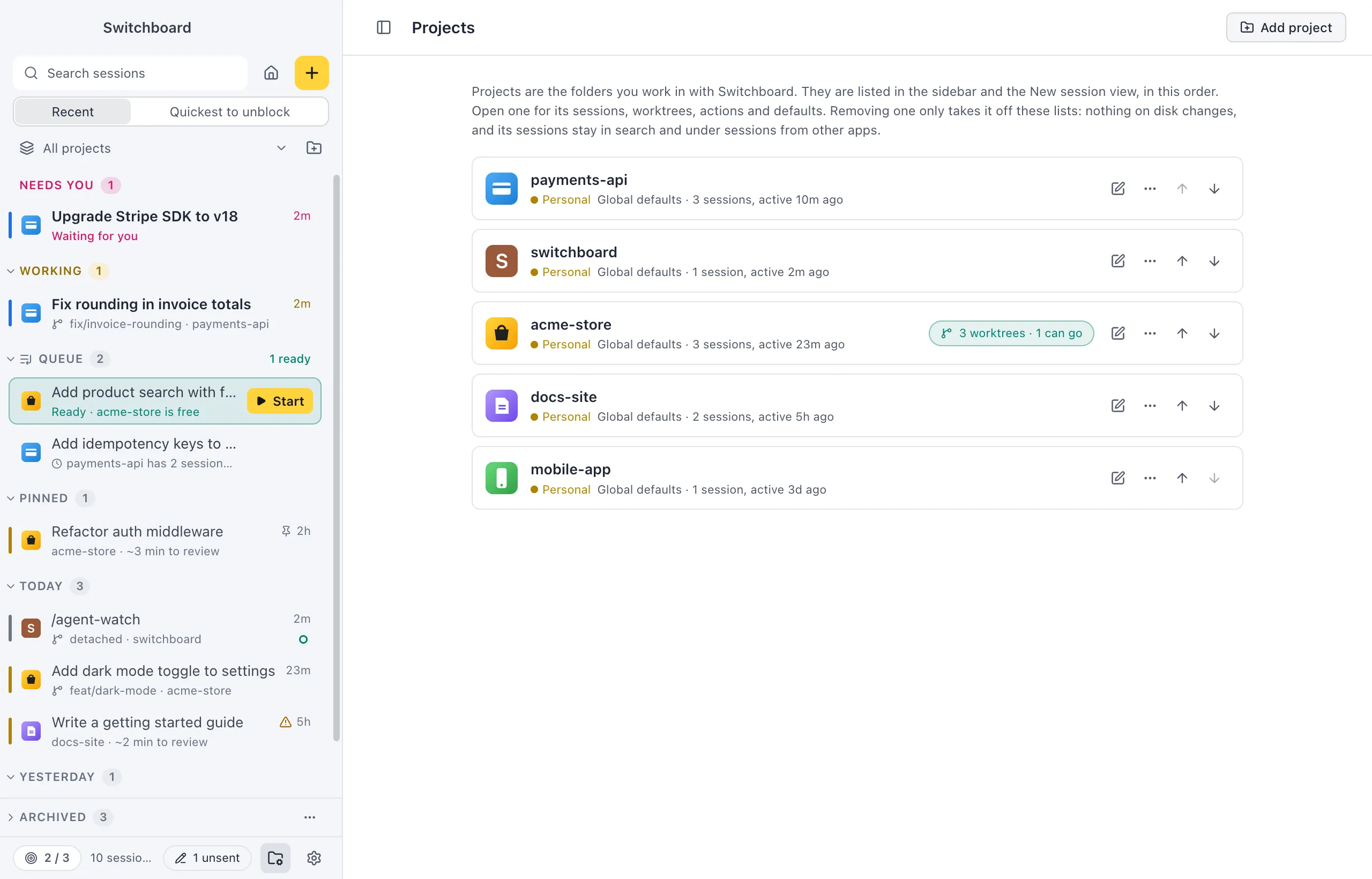Open Fix rounding in invoice totals session

(165, 314)
